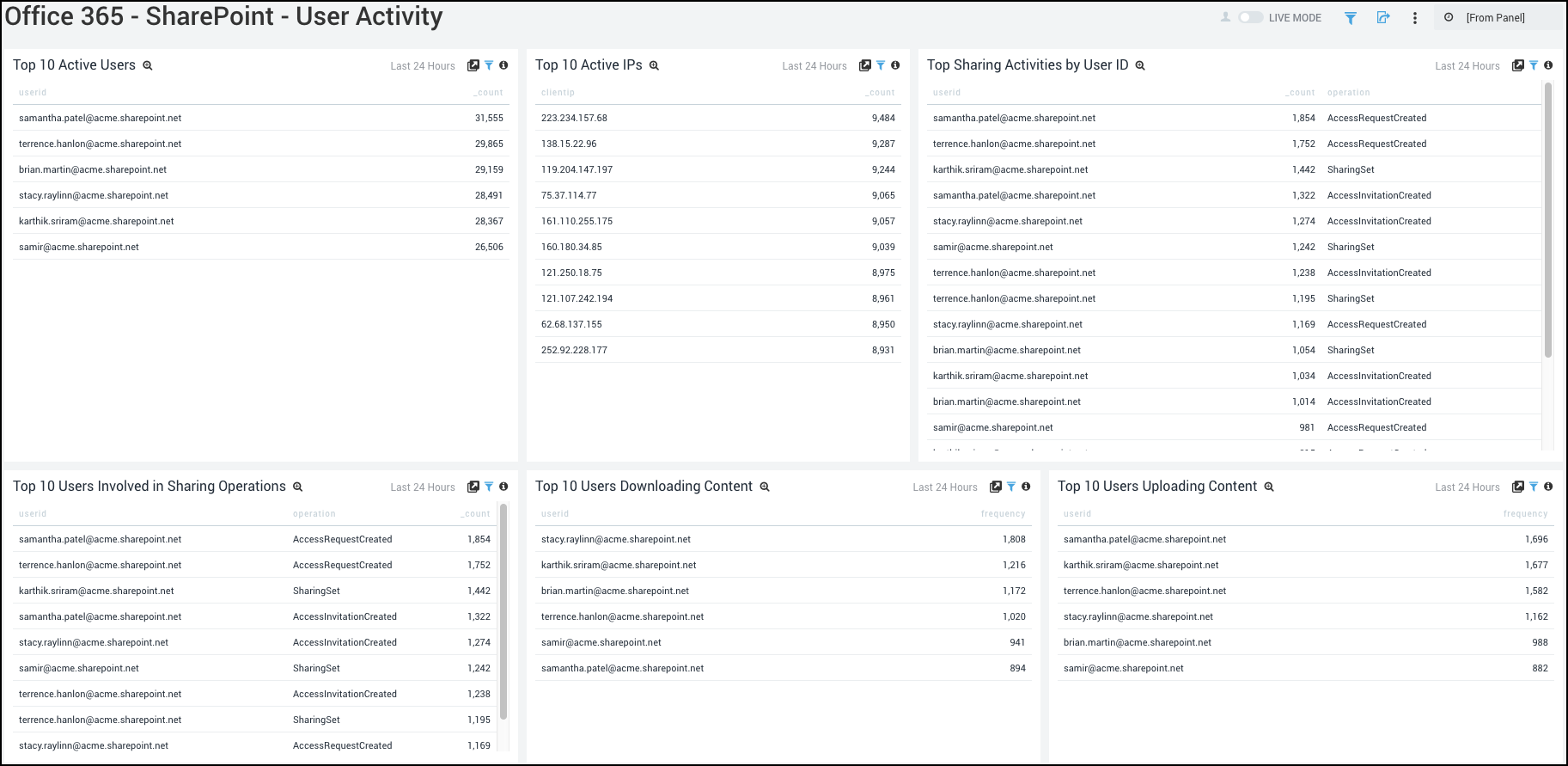Image resolution: width=1568 pixels, height=766 pixels.
Task: Toggle the Live Mode switch
Action: [x=1250, y=17]
